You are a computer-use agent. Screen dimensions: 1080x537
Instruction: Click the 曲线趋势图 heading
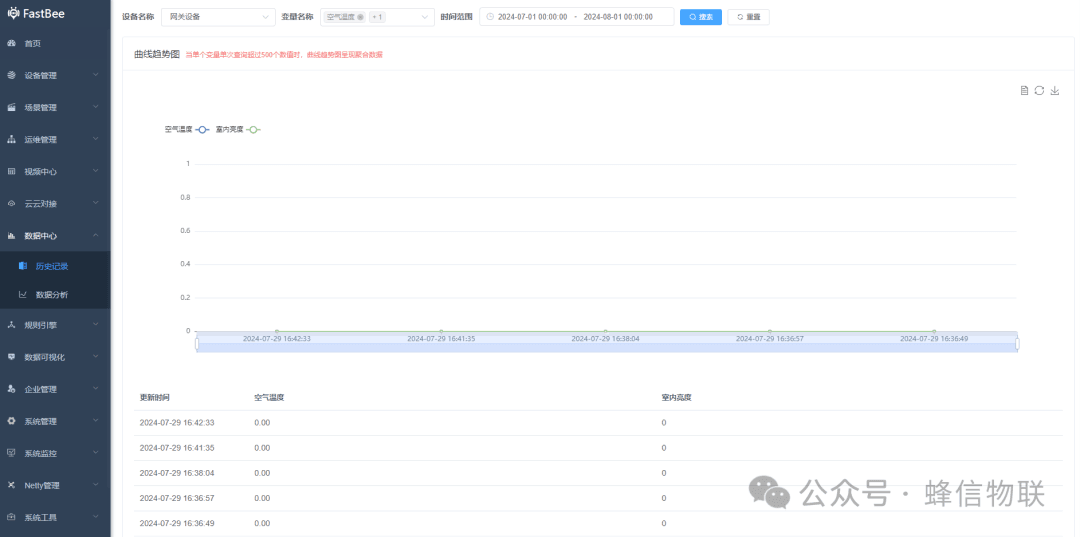click(157, 54)
